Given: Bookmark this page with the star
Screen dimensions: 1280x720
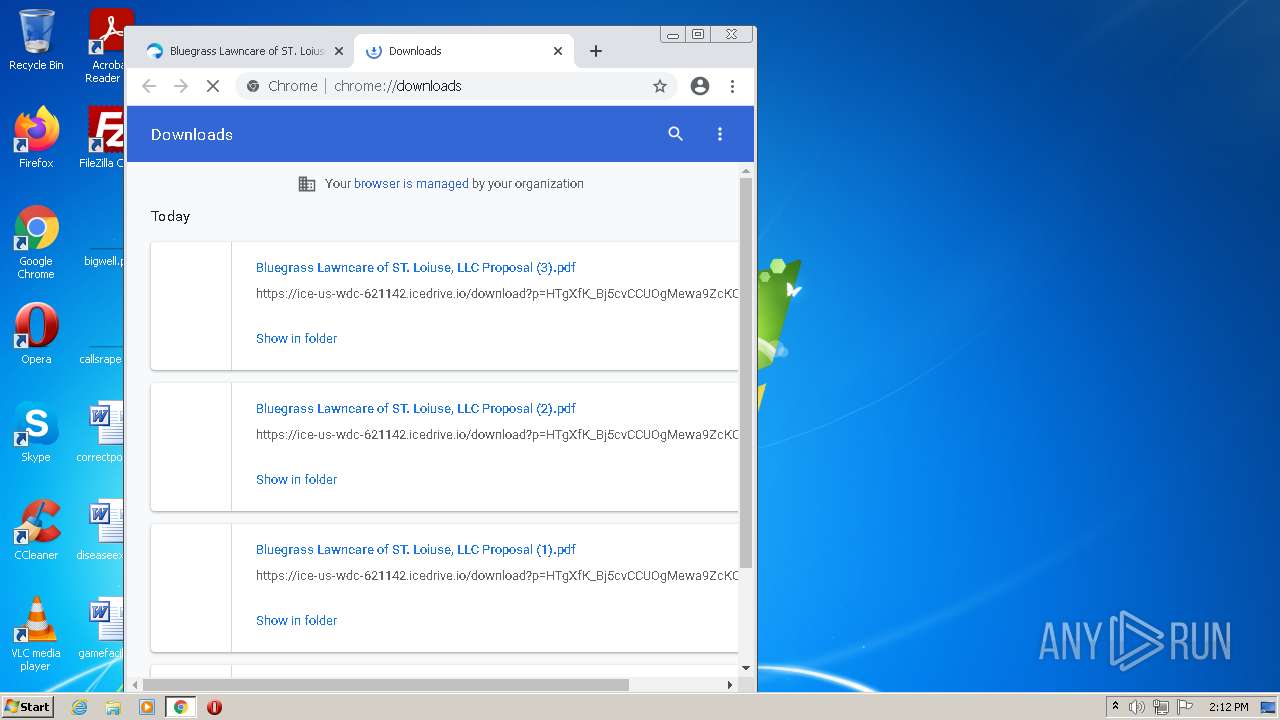Looking at the screenshot, I should point(660,86).
